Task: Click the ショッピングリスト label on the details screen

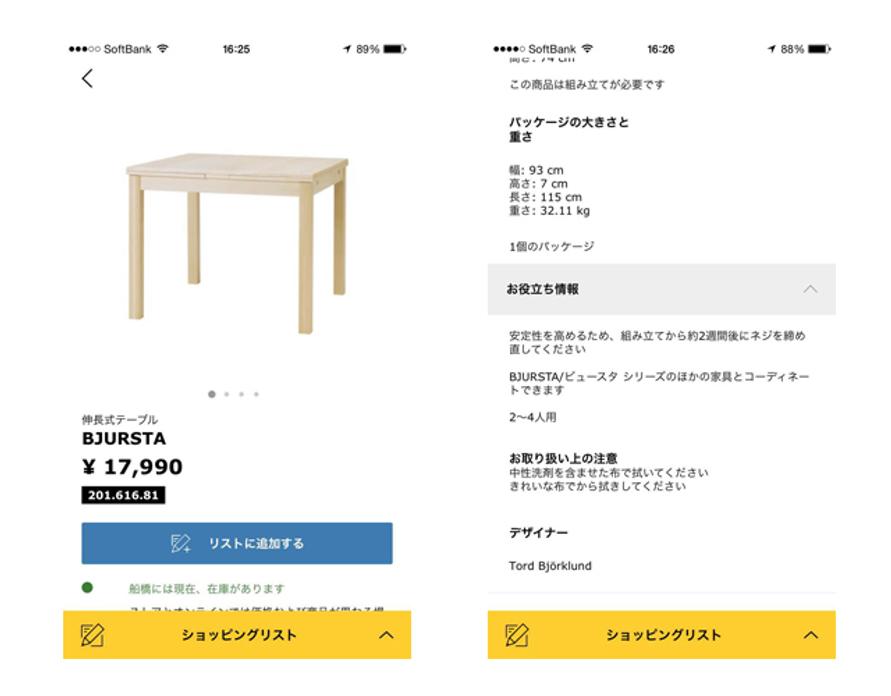Action: pos(663,635)
